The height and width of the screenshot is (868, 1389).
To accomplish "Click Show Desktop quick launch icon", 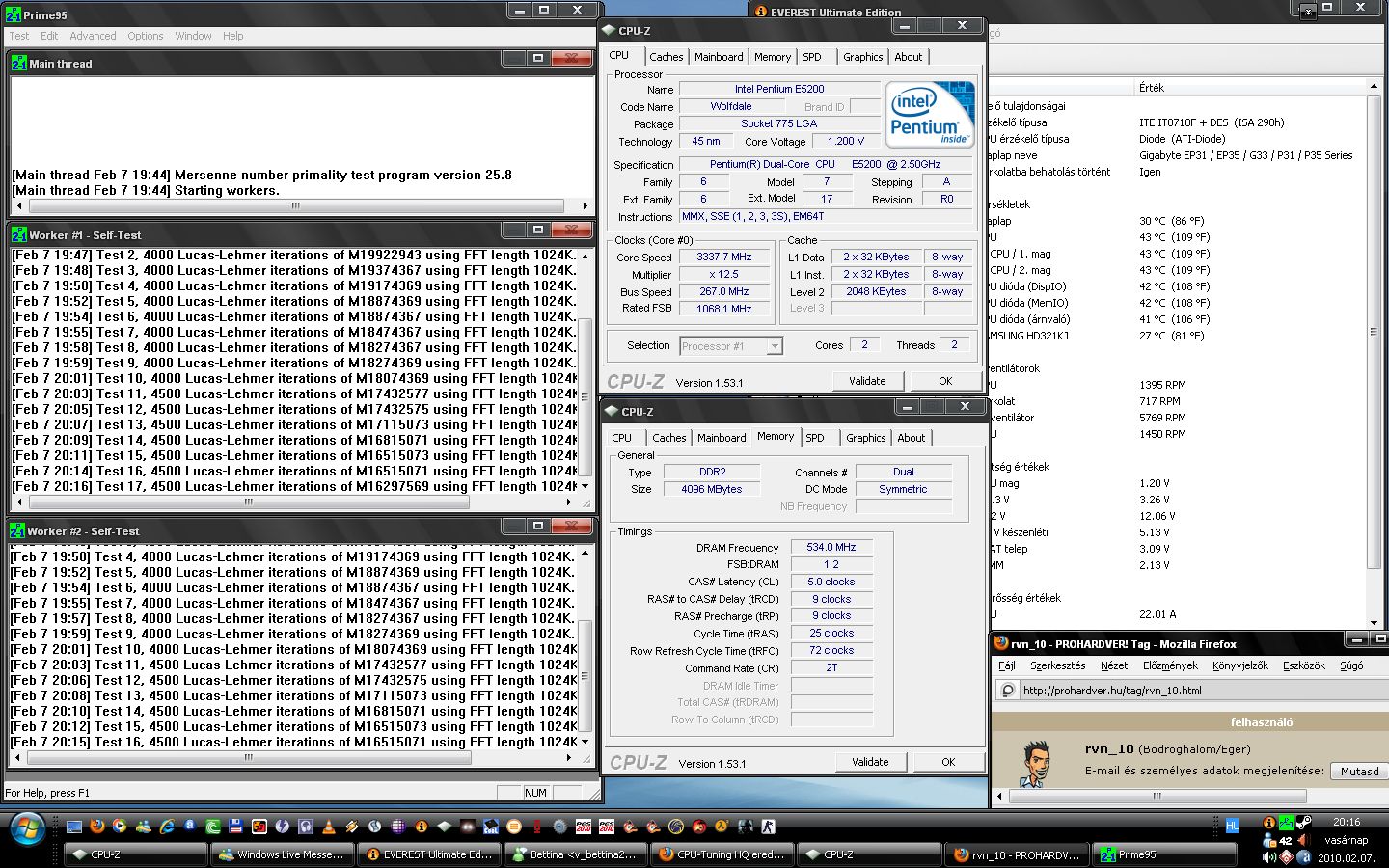I will click(74, 827).
